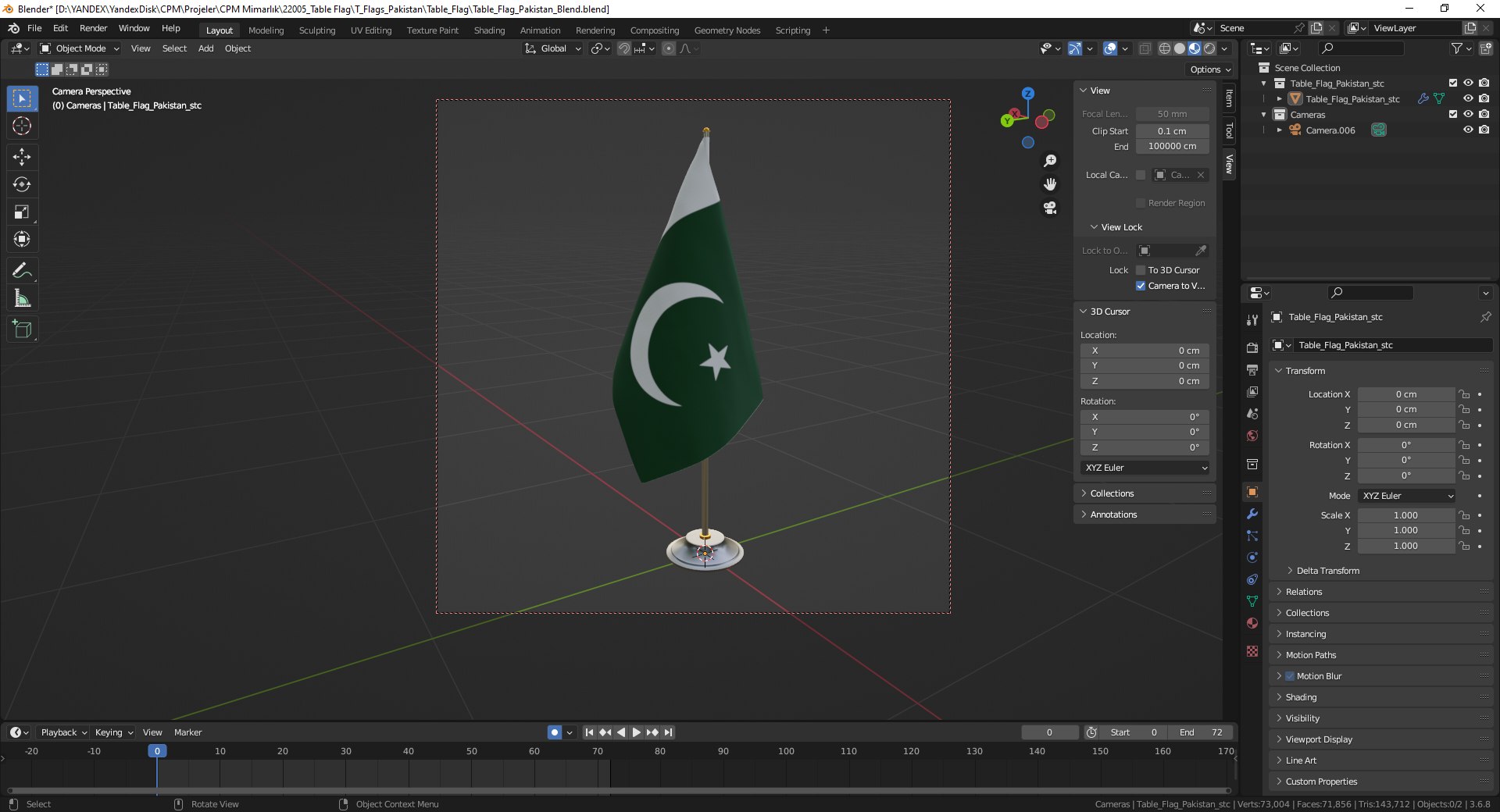1500x812 pixels.
Task: Switch to the Item sidebar tab
Action: point(1229,98)
